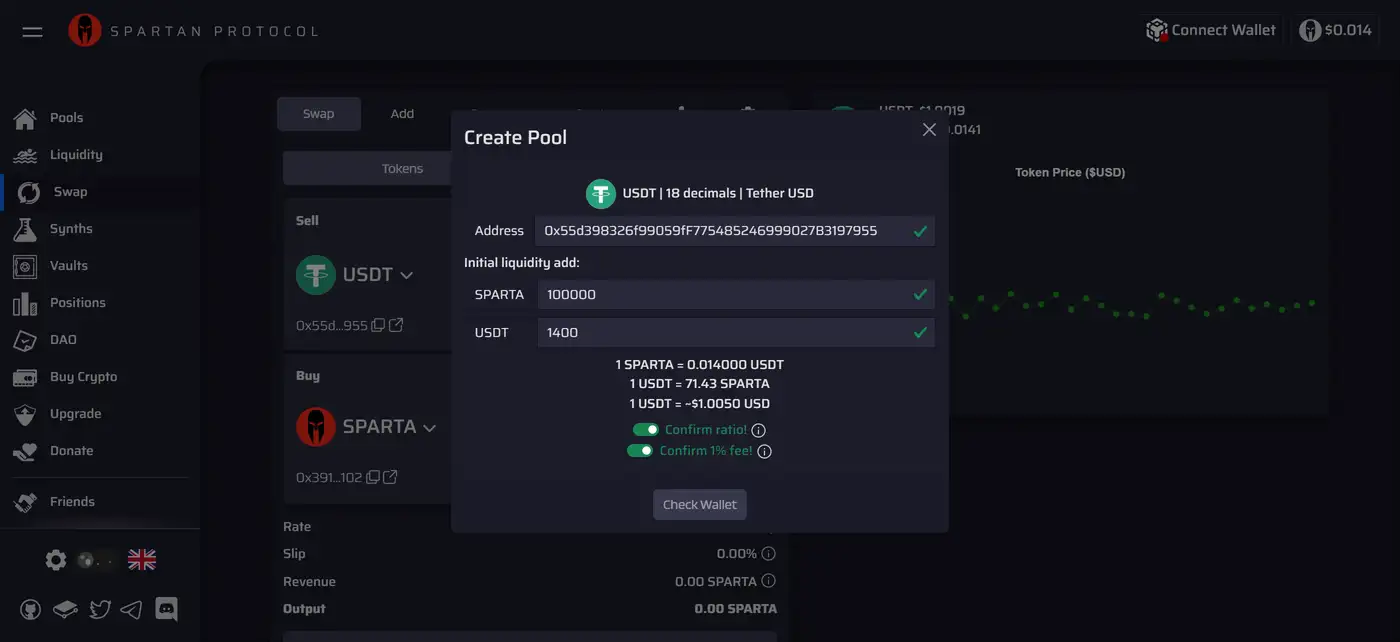Viewport: 1400px width, 642px height.
Task: Click the info icon beside Confirm ratio
Action: (758, 430)
